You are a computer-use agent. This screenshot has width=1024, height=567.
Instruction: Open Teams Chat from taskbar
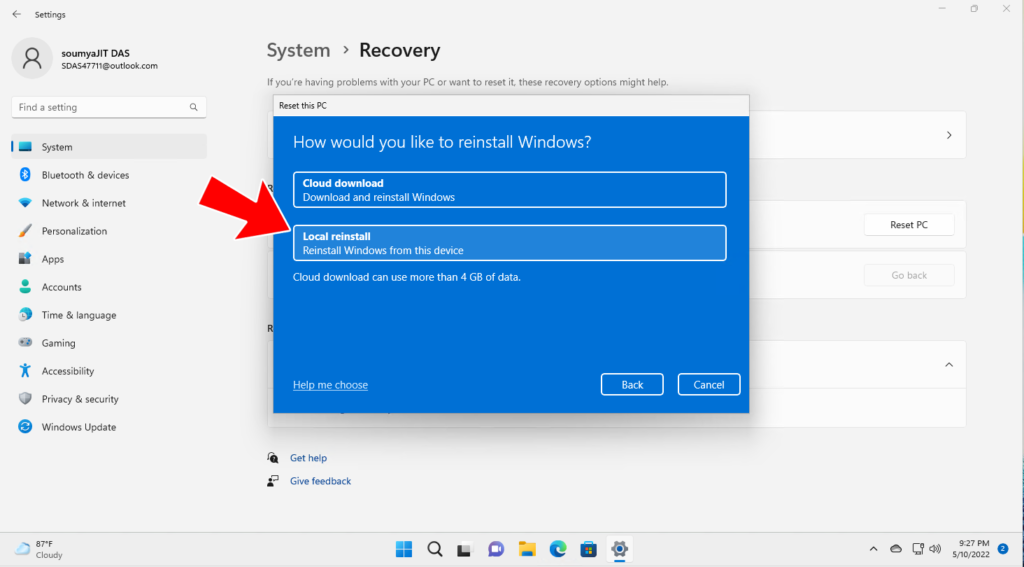click(496, 549)
